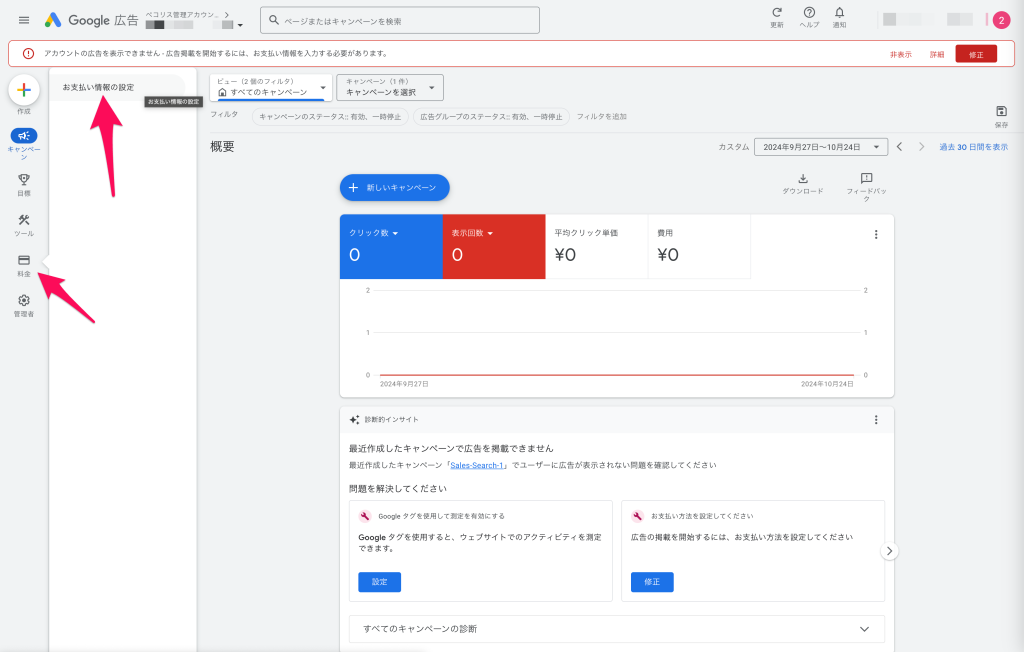Click the 非表示 link in banner
The width and height of the screenshot is (1024, 652).
(x=901, y=54)
